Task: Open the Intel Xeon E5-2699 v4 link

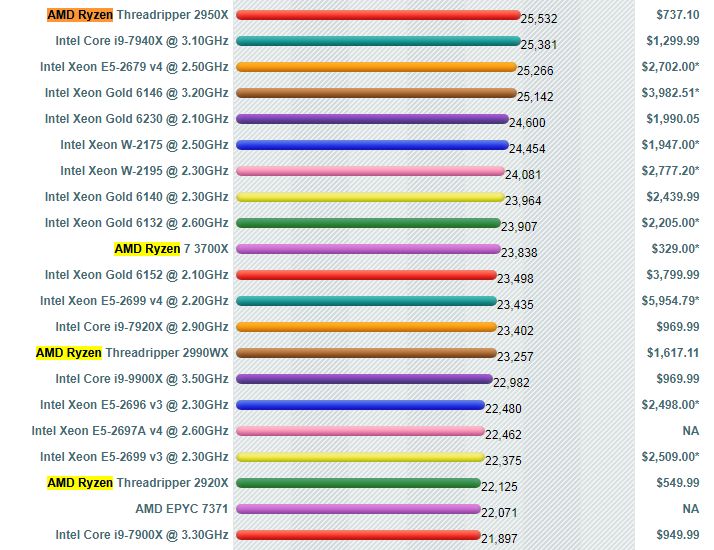Action: pos(134,301)
